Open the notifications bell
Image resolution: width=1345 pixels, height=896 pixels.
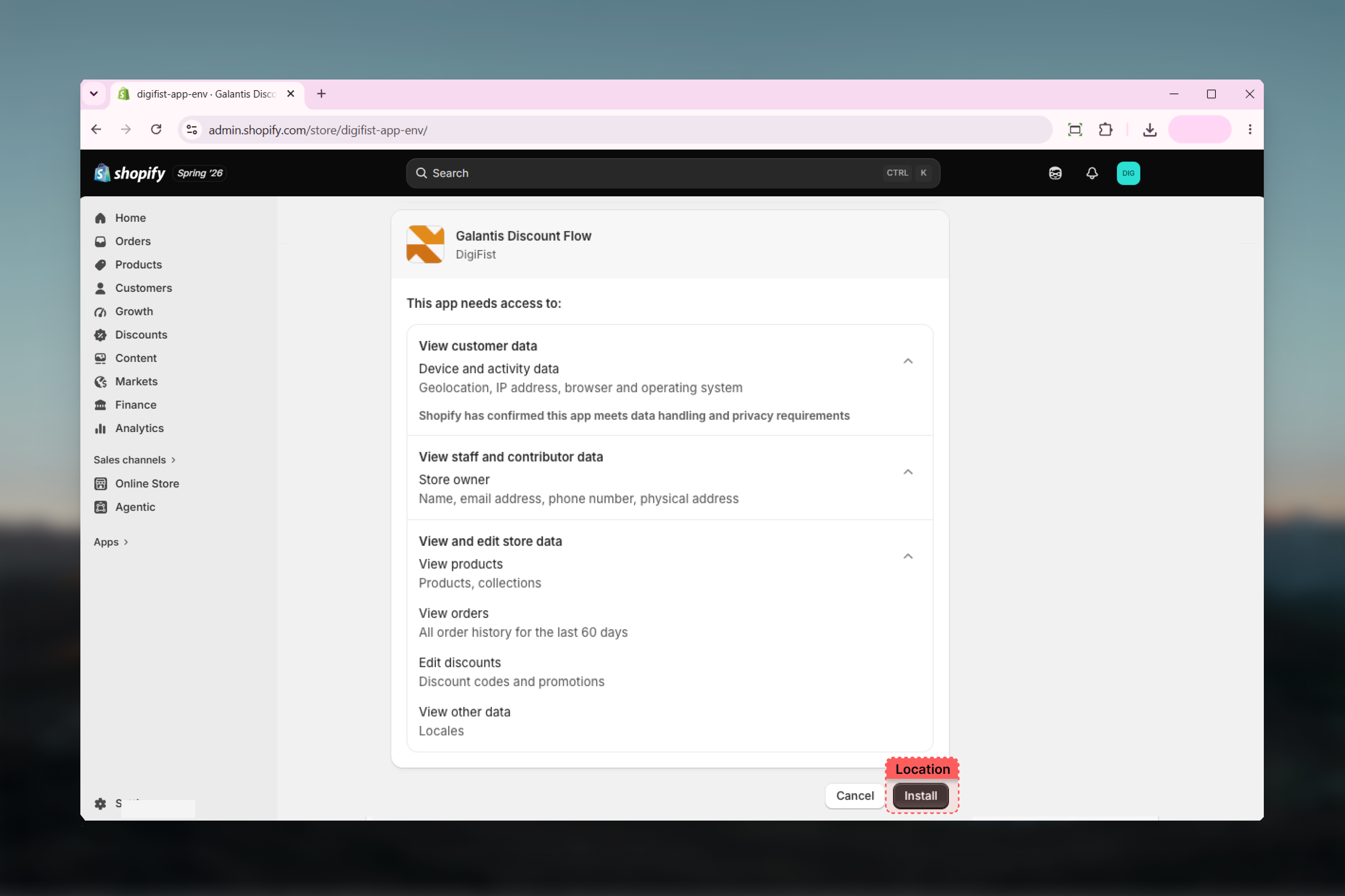pyautogui.click(x=1091, y=173)
